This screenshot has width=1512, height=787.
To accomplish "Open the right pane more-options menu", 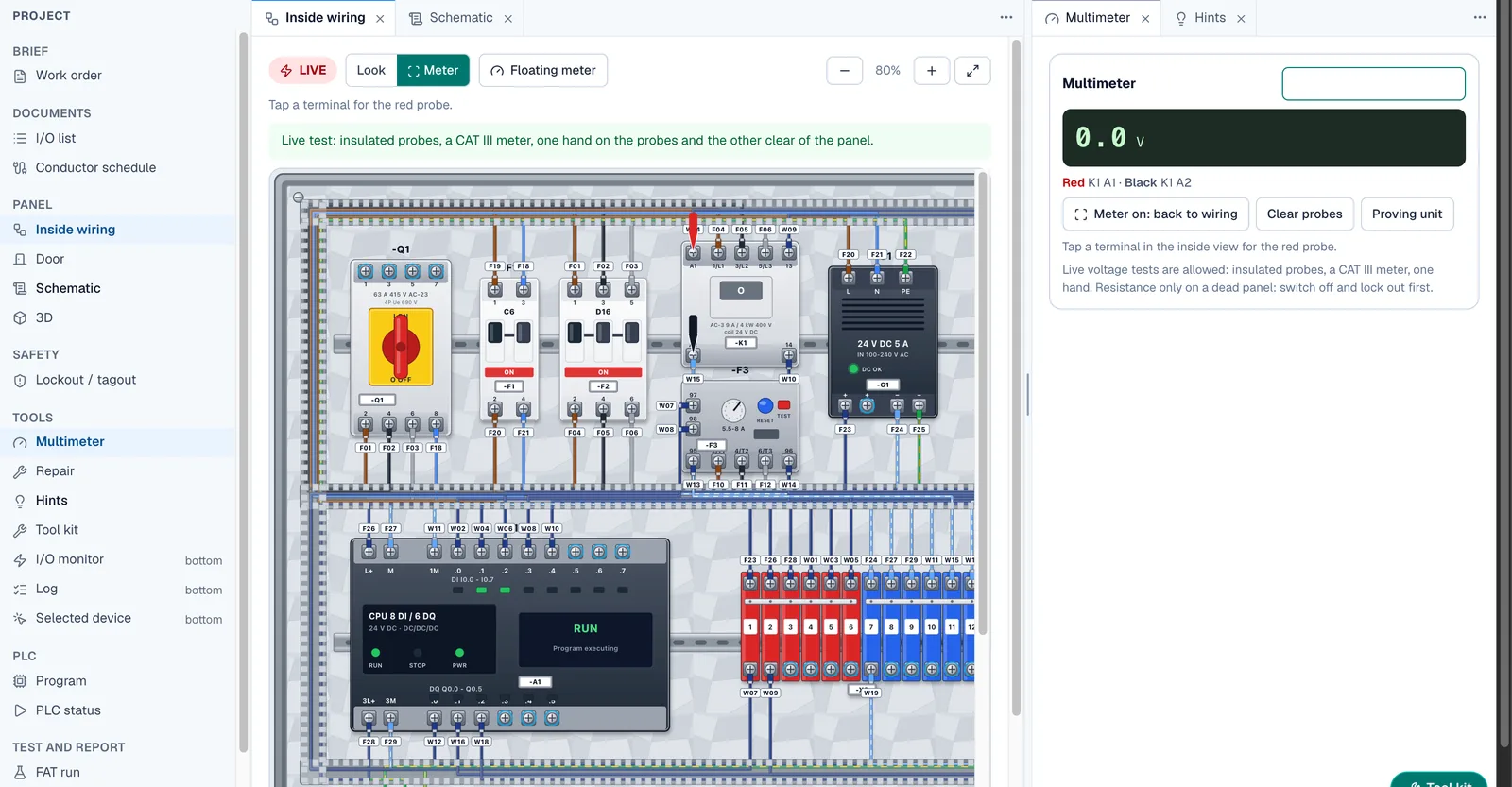I will coord(1480,18).
